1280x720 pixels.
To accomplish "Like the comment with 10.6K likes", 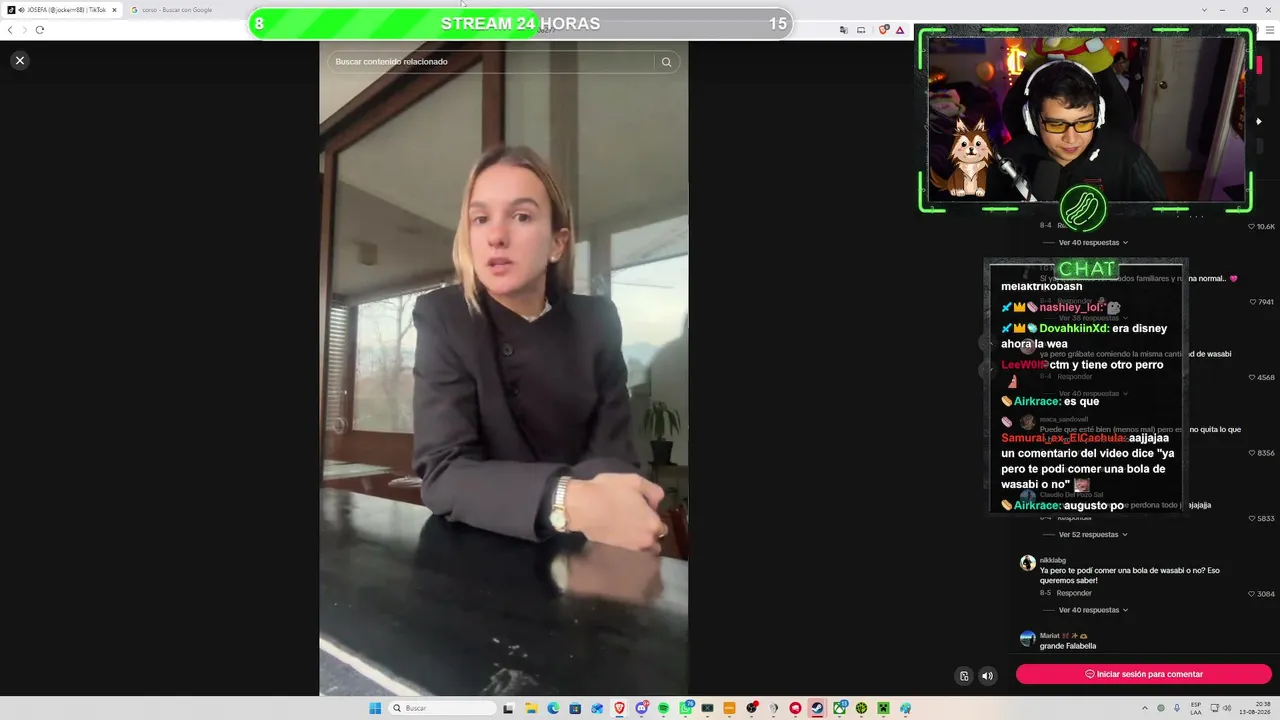I will [1251, 227].
